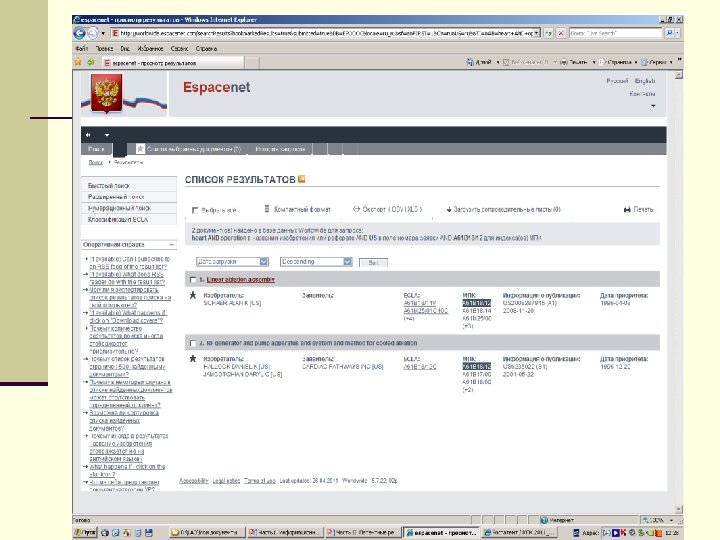This screenshot has height=540, width=720.
Task: Select the espacenet browser tab
Action: pos(173,62)
